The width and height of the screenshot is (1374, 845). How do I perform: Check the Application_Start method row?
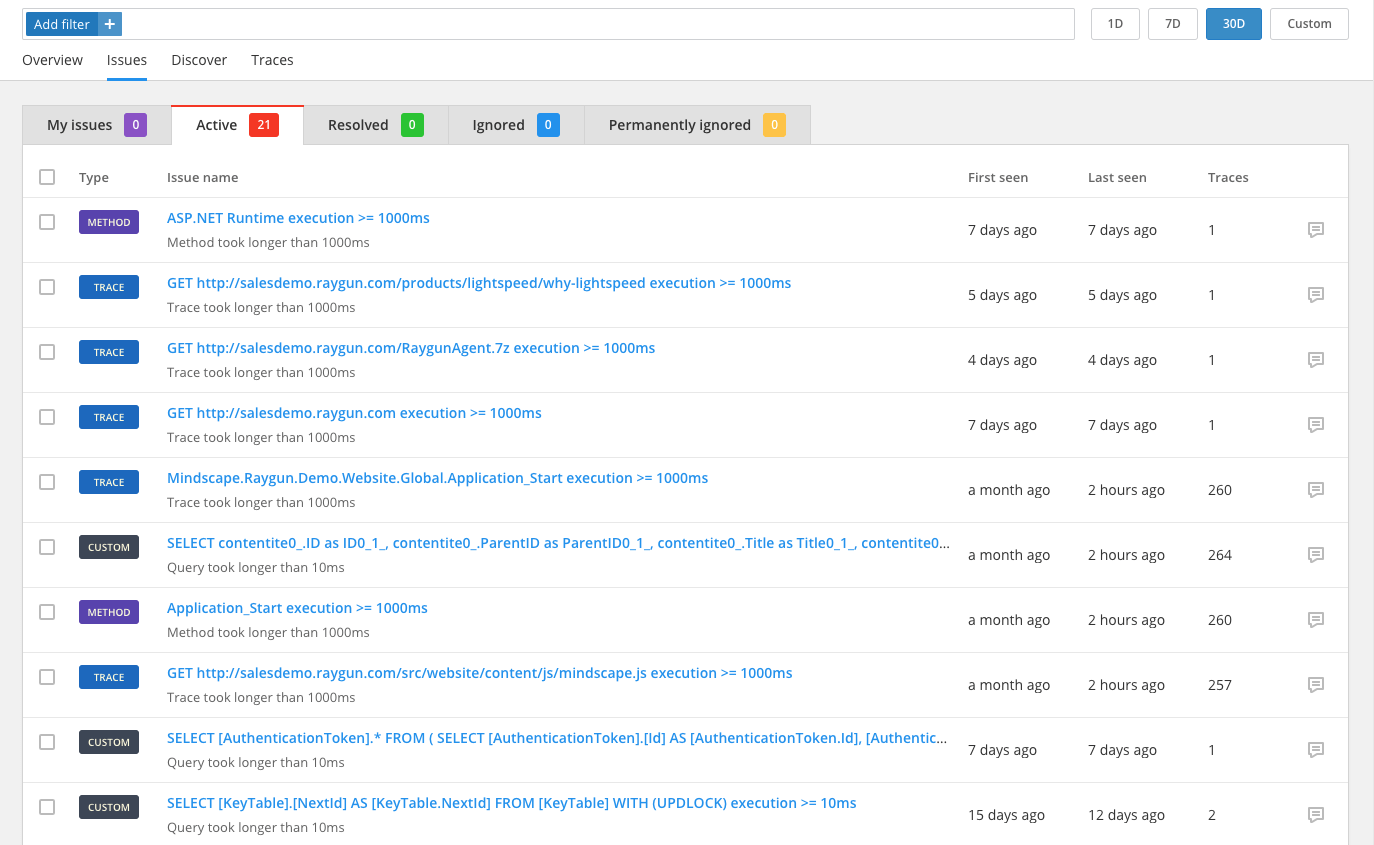47,612
